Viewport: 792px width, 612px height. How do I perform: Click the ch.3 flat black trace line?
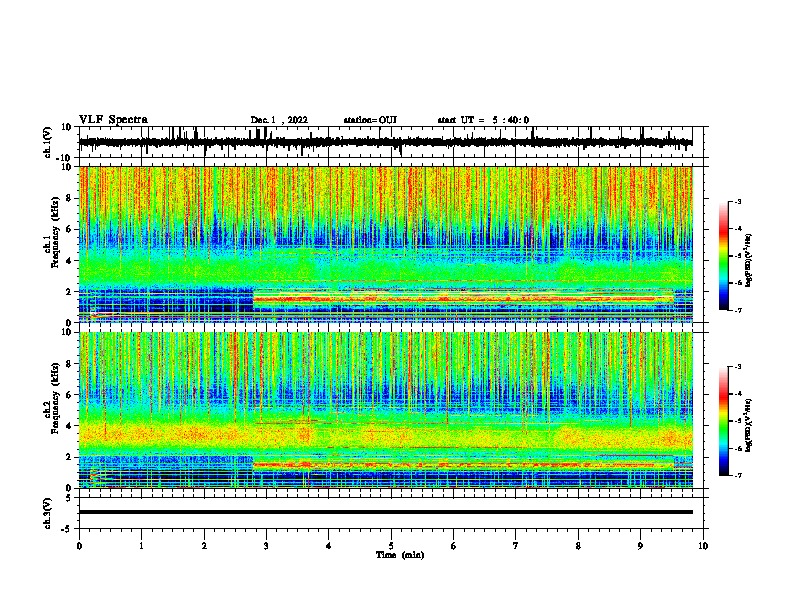coord(385,512)
